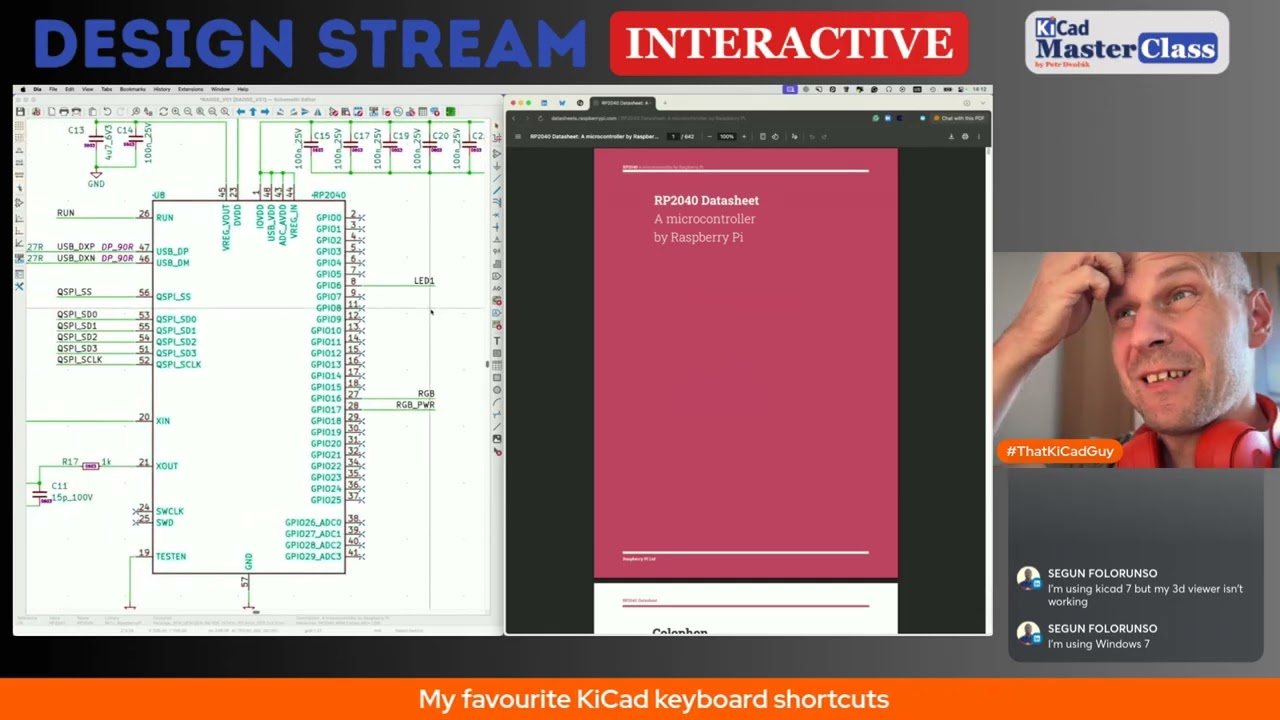This screenshot has width=1280, height=720.
Task: Open the Extensions menu
Action: click(x=191, y=89)
